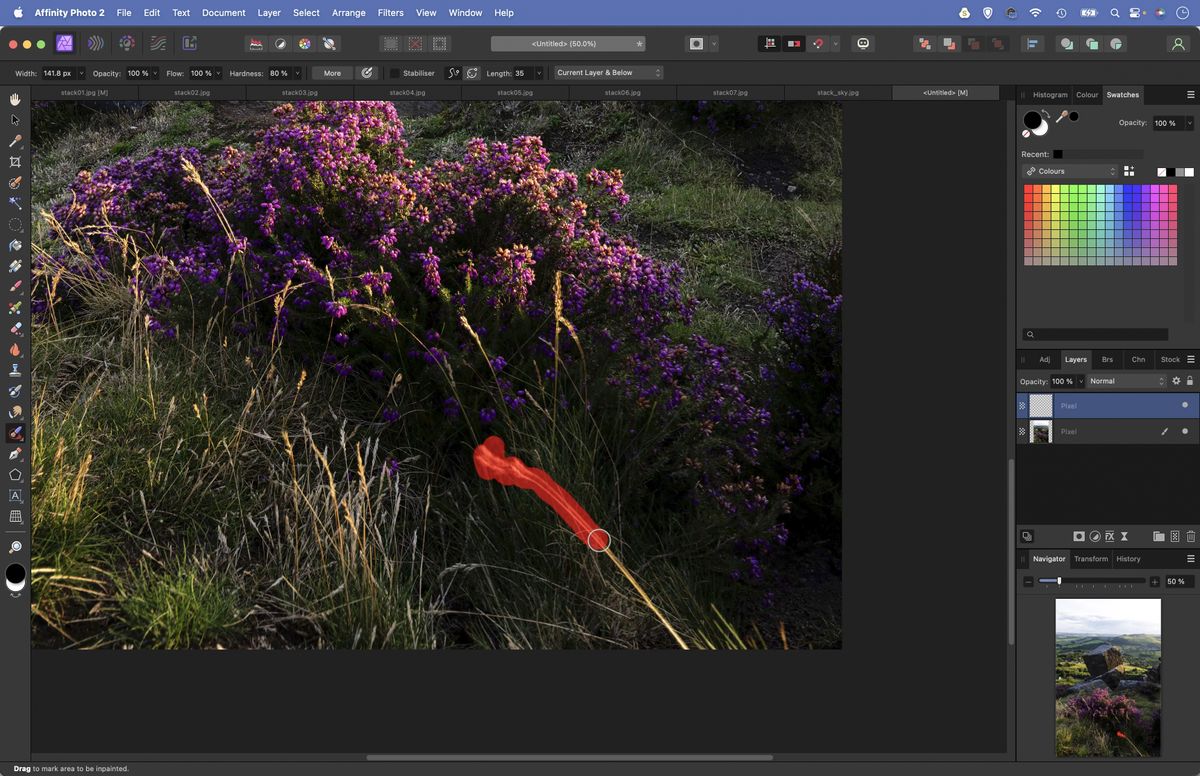Select the Inpainting Brush tool
The height and width of the screenshot is (776, 1200).
pyautogui.click(x=16, y=432)
